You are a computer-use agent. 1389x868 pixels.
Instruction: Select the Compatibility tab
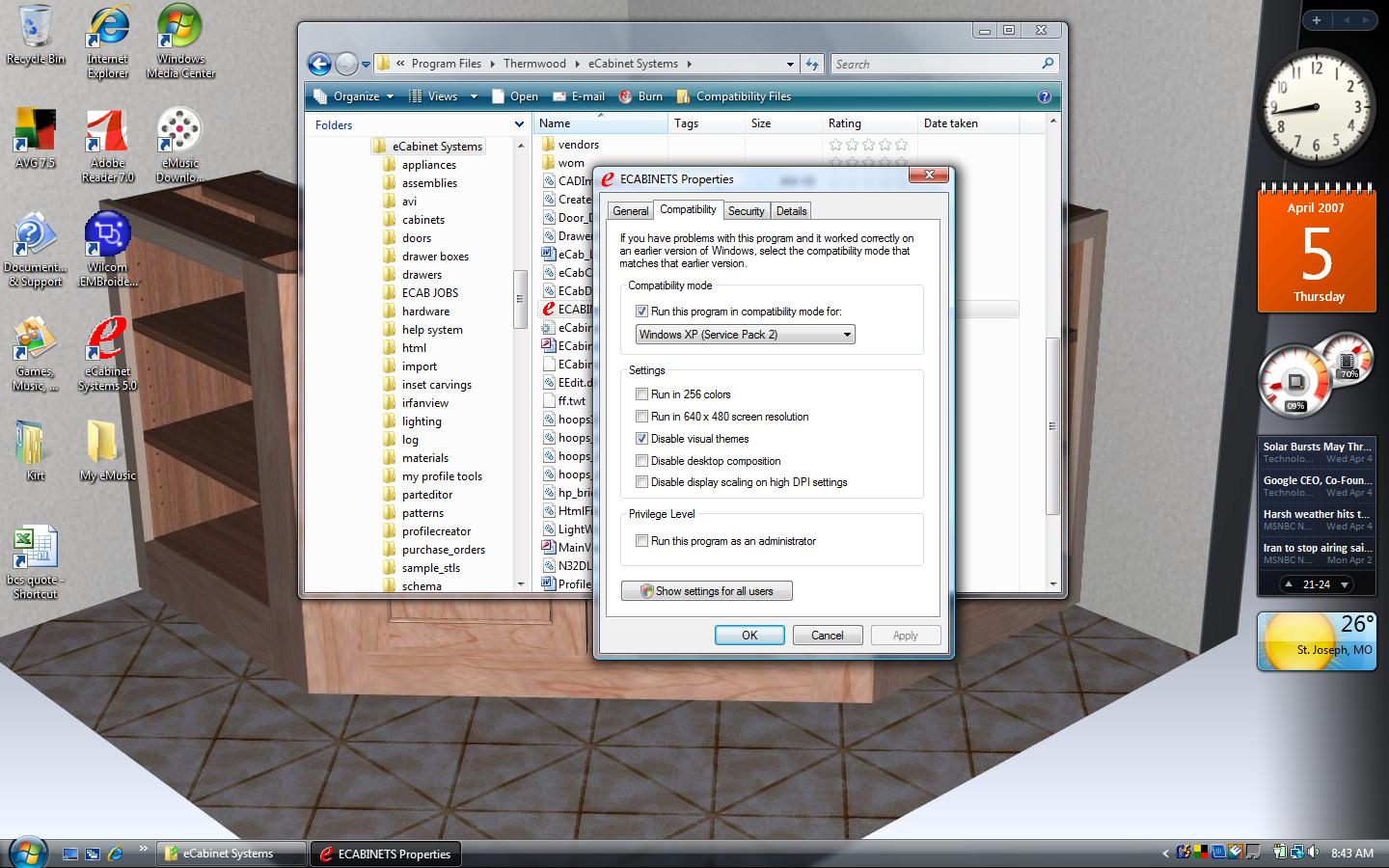click(688, 209)
